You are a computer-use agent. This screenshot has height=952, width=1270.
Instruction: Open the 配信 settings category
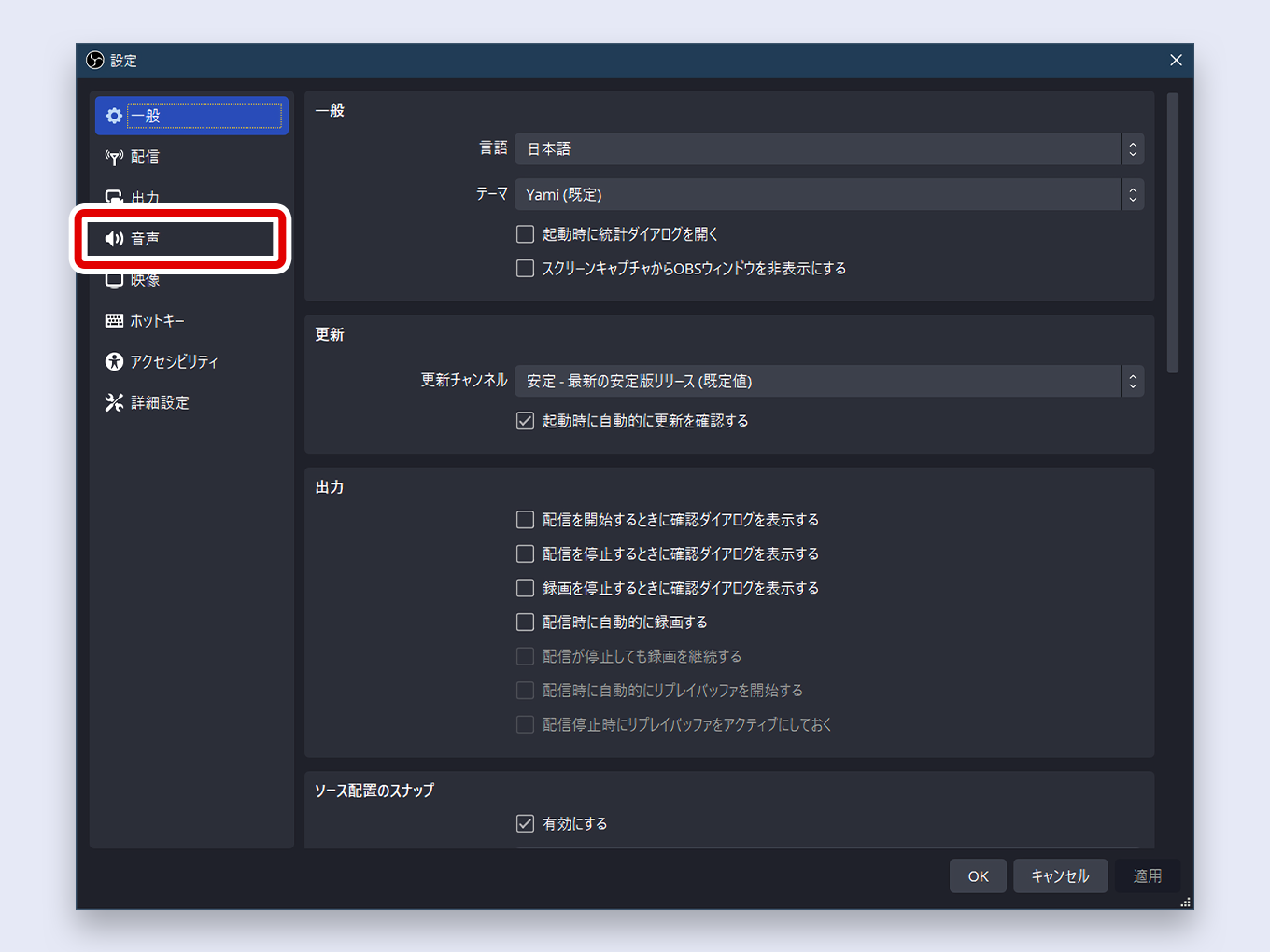pyautogui.click(x=191, y=157)
